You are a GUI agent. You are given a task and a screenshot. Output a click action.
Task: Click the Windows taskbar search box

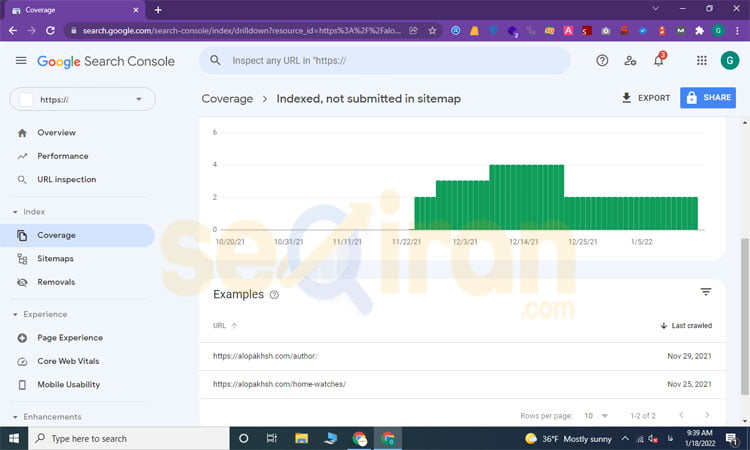(129, 439)
